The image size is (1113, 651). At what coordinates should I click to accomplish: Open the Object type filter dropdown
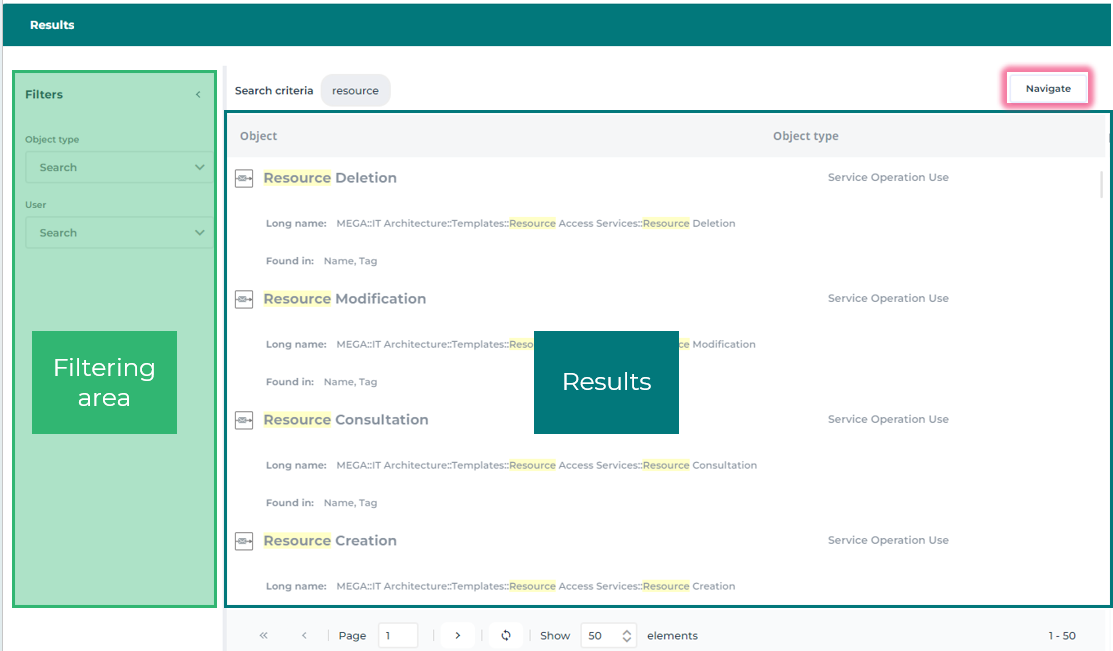point(119,167)
